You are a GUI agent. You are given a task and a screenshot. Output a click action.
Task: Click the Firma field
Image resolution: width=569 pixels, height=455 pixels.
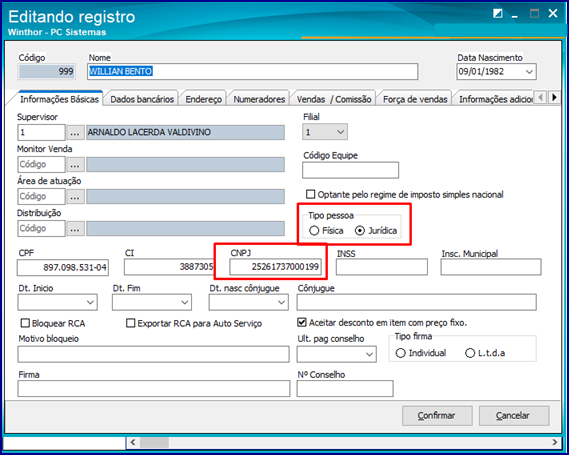pos(154,389)
